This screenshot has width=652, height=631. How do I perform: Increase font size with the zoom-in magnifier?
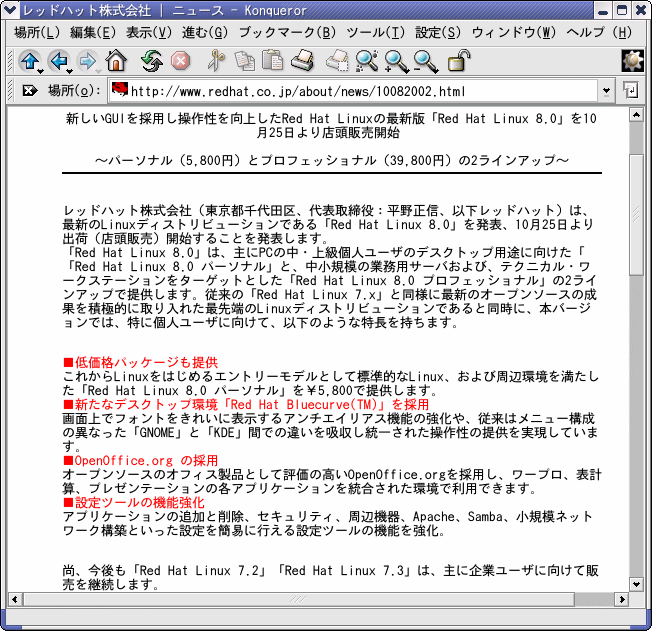396,62
